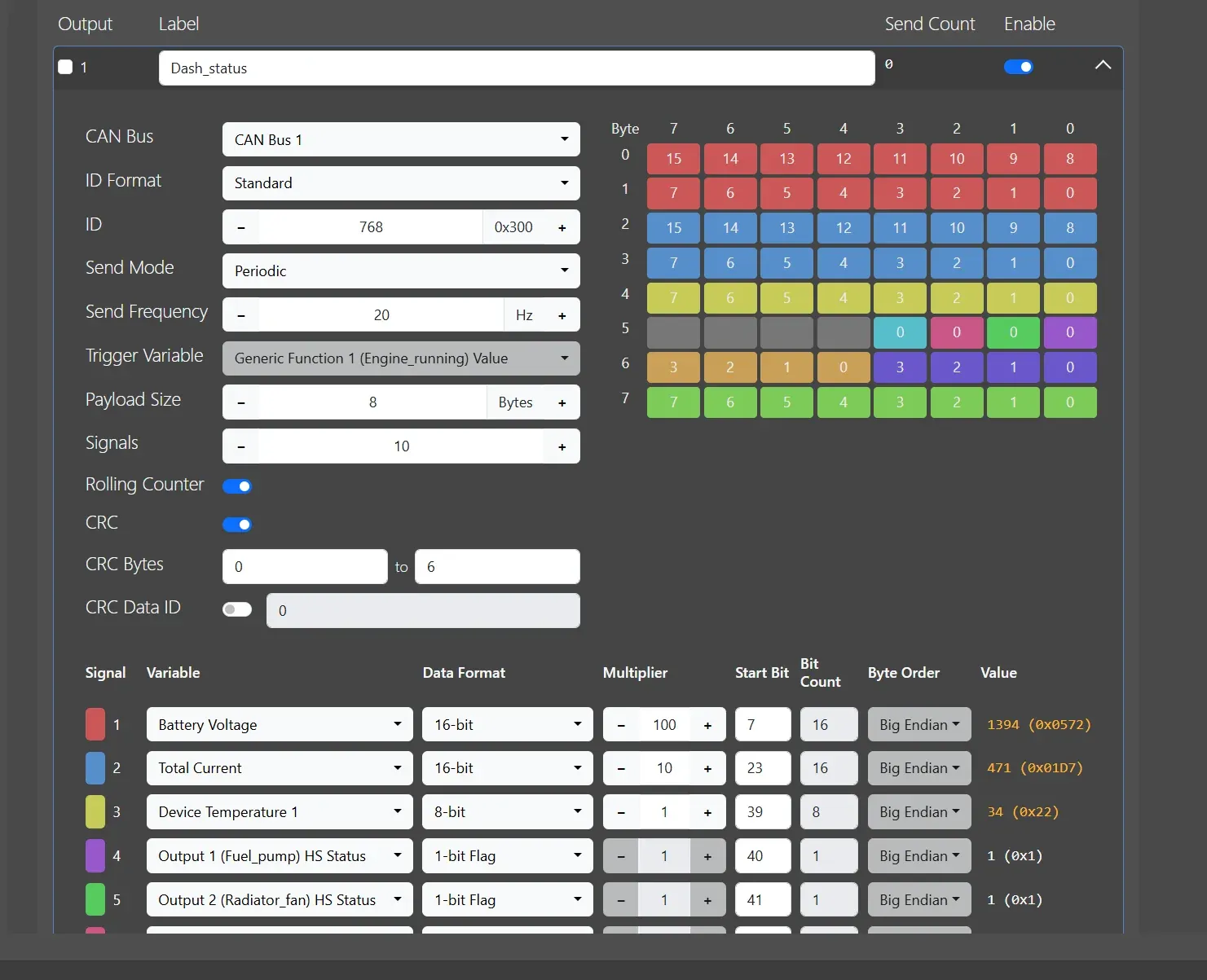Click pink bit cell in byte 5
This screenshot has width=1207, height=980.
click(957, 332)
